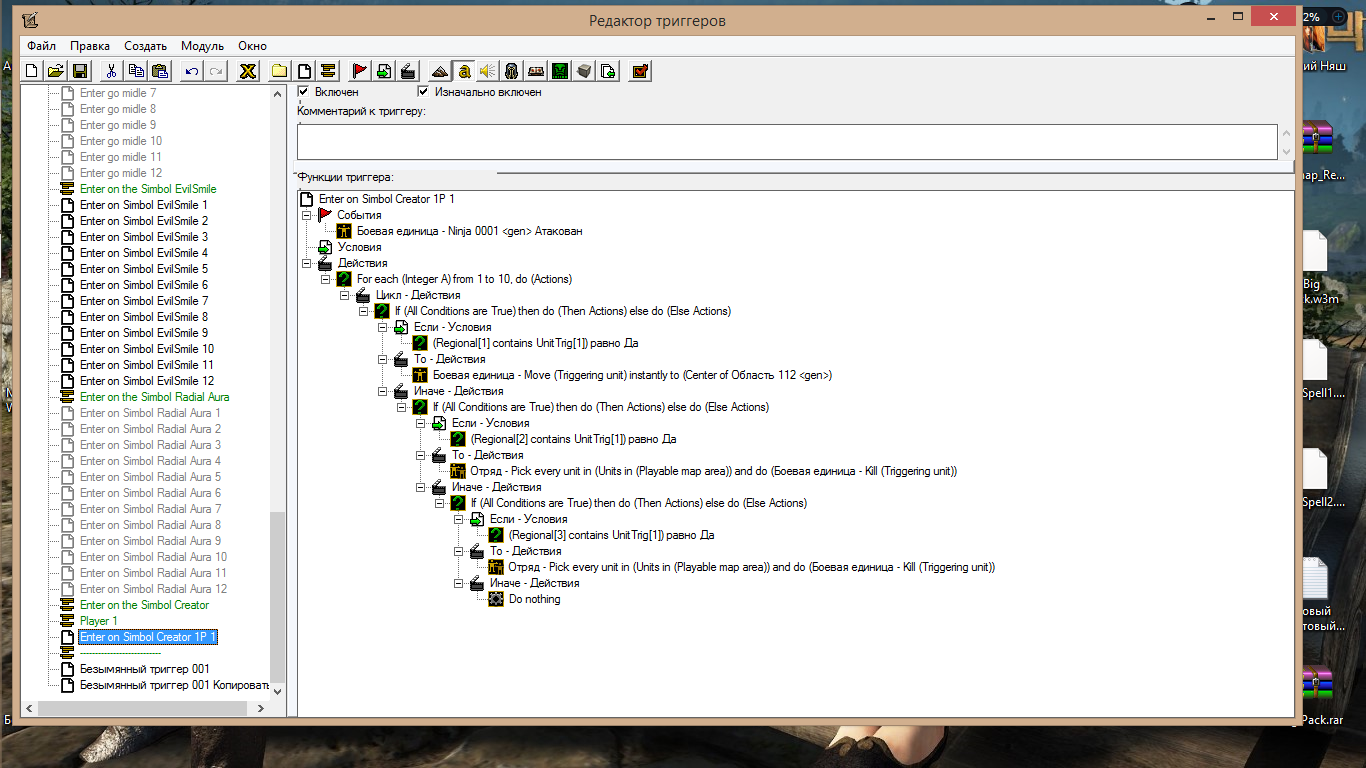
Task: Toggle the Включен checkbox
Action: pyautogui.click(x=304, y=92)
